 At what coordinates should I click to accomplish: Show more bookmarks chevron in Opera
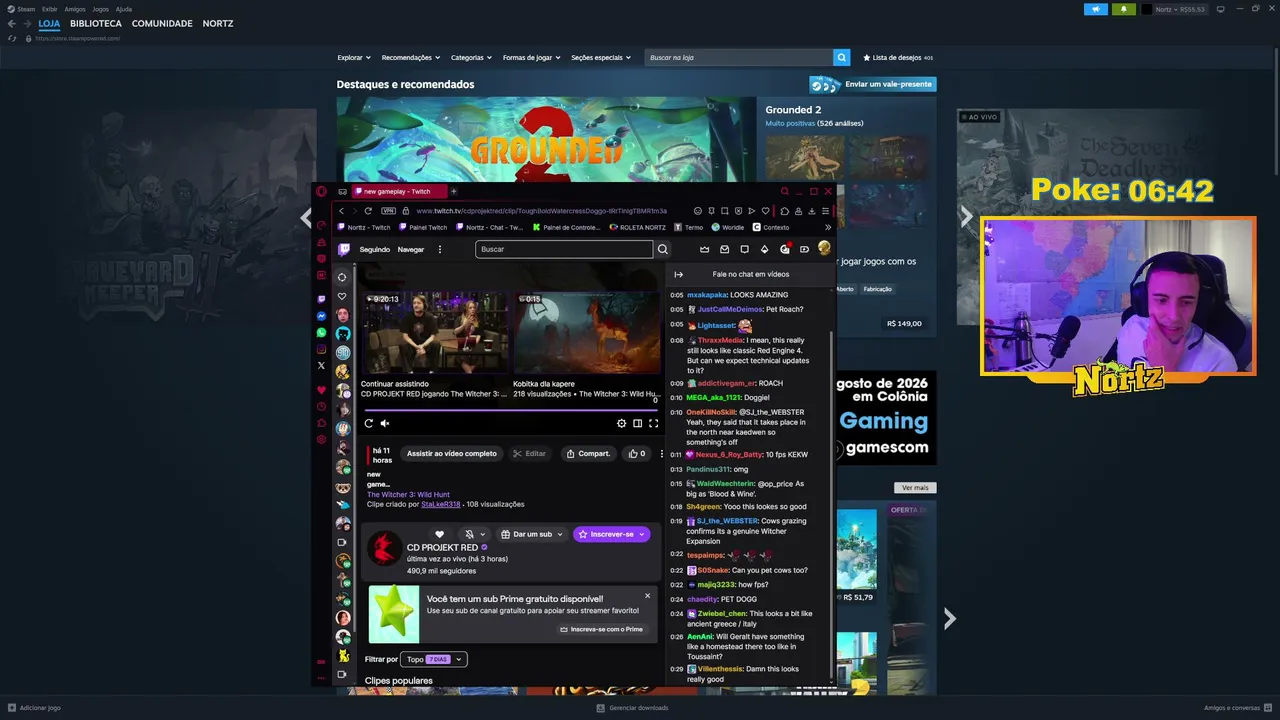[x=826, y=227]
